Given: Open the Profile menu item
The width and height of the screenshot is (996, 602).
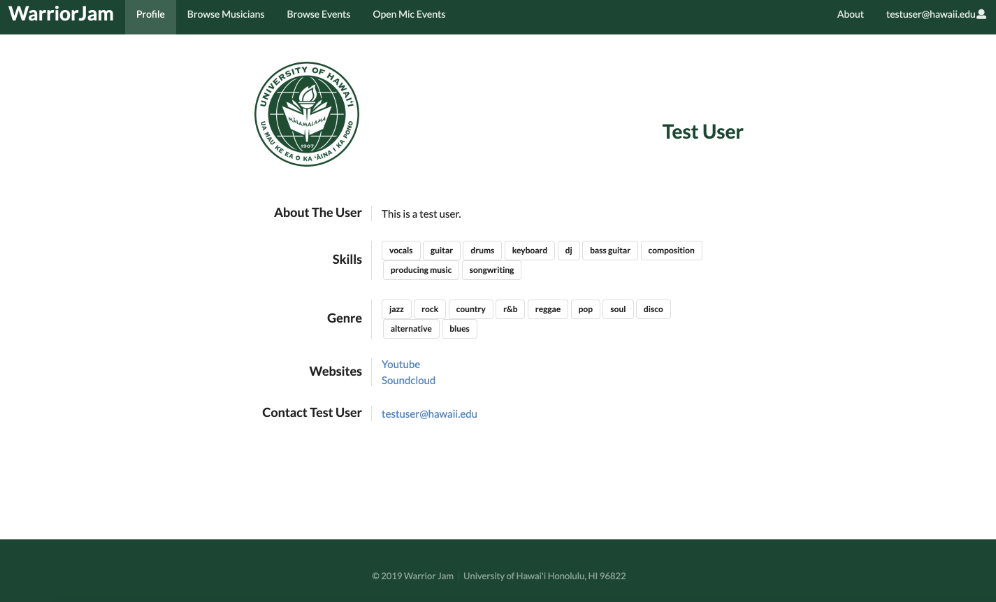Looking at the screenshot, I should [151, 14].
